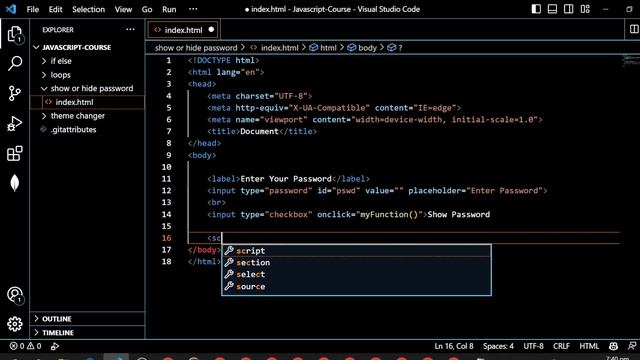Choose the section autocomplete suggestion

(356, 262)
